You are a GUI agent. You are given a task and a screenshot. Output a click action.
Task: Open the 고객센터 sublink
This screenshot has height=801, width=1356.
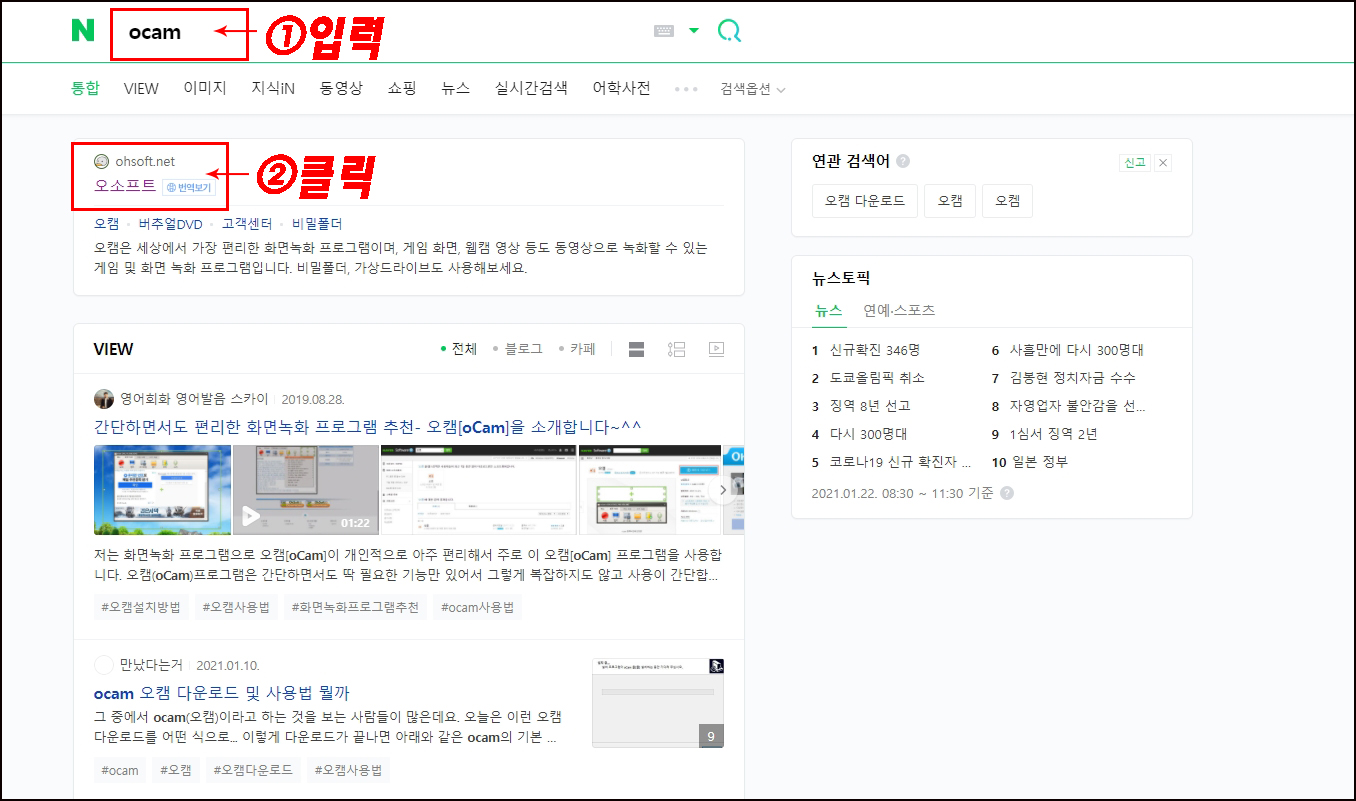point(246,224)
